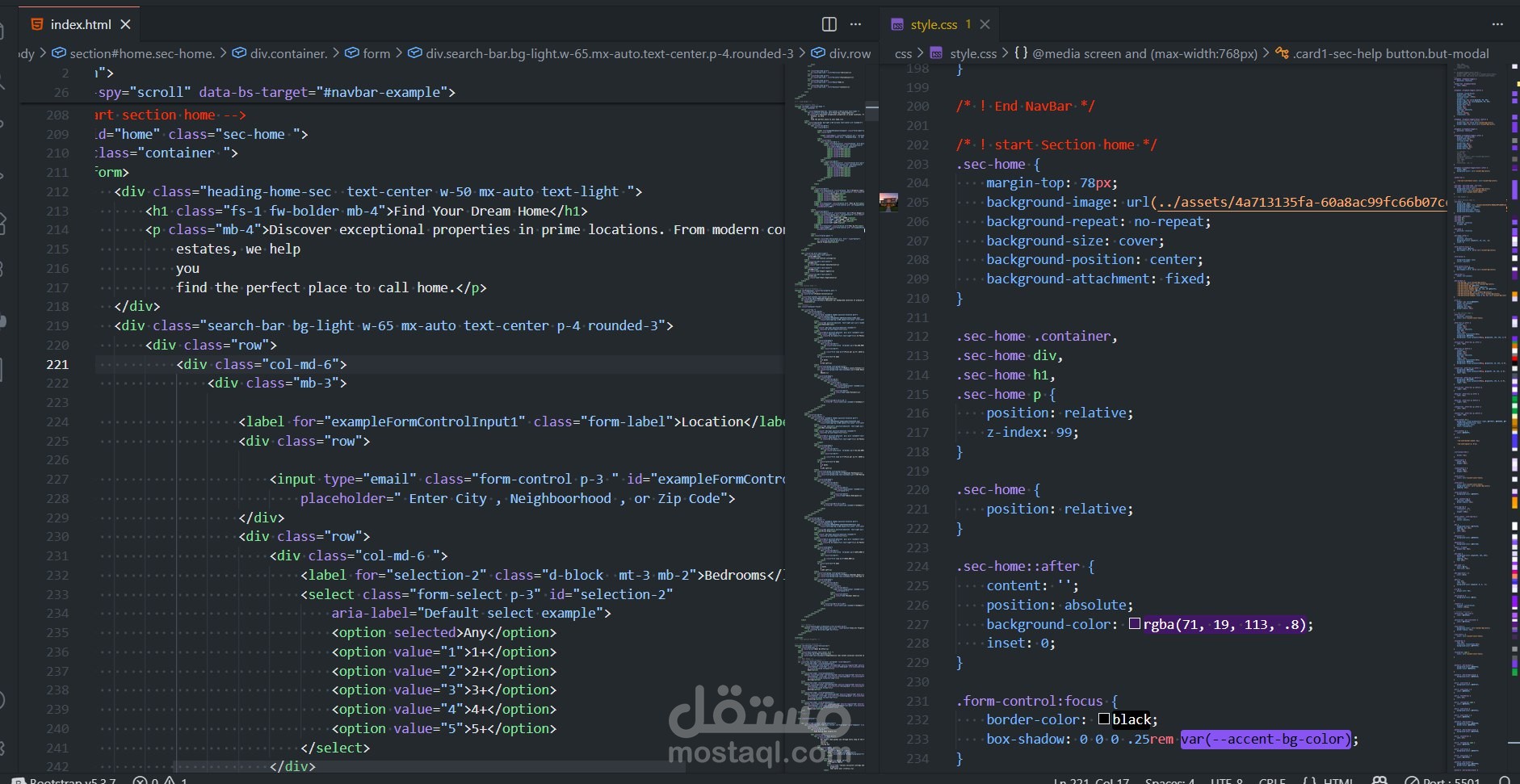Click option value="3" line in select
The image size is (1520, 784).
click(x=444, y=690)
